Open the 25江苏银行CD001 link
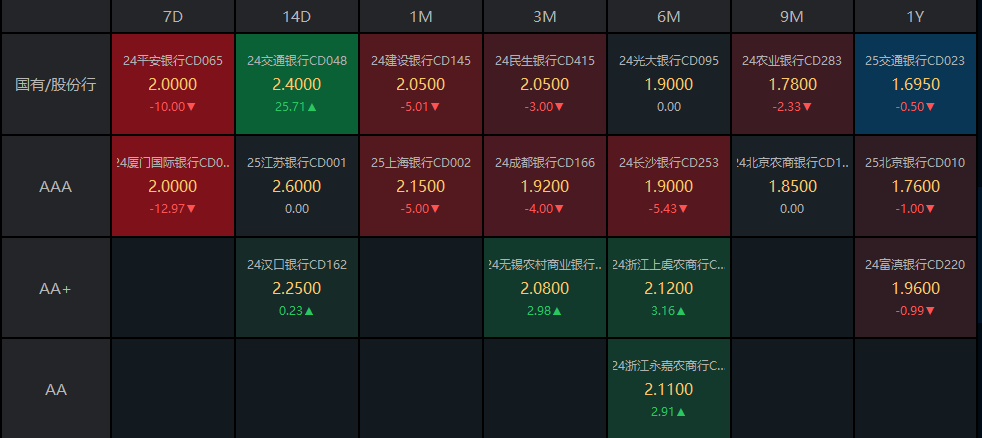982x438 pixels. (297, 163)
